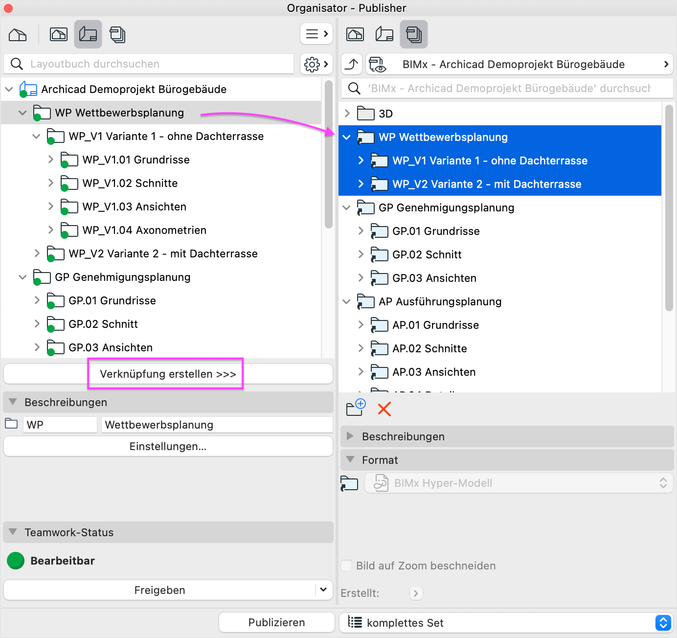
Task: Click the new folder icon with plus
Action: tap(356, 408)
